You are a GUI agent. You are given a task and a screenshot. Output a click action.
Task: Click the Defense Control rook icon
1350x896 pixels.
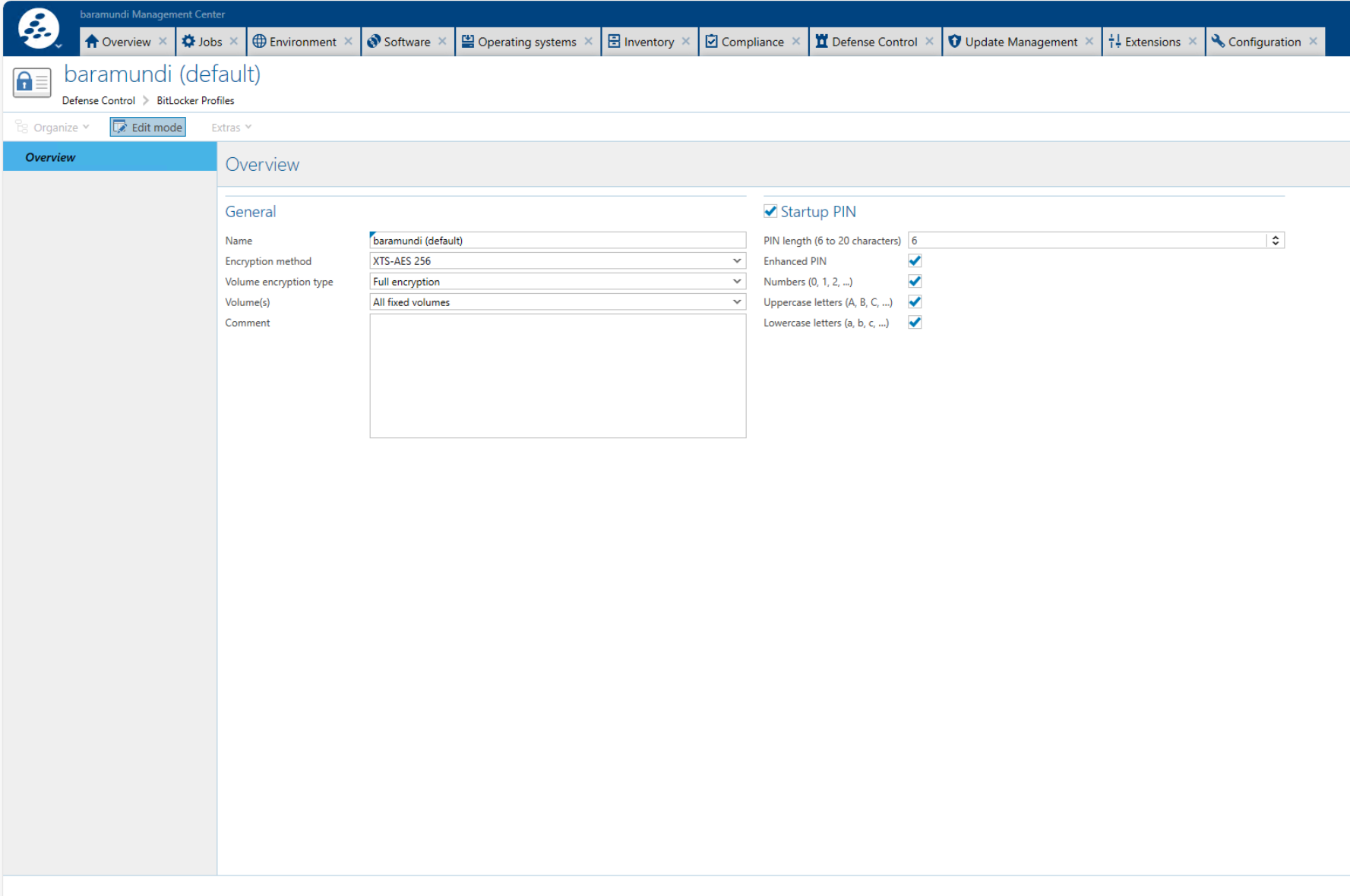821,42
